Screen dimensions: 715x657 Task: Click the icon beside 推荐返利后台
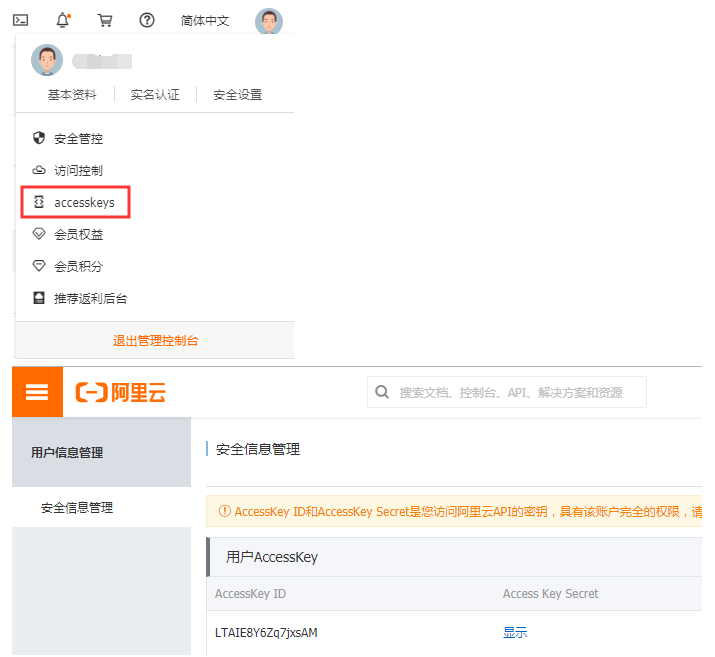click(x=39, y=298)
